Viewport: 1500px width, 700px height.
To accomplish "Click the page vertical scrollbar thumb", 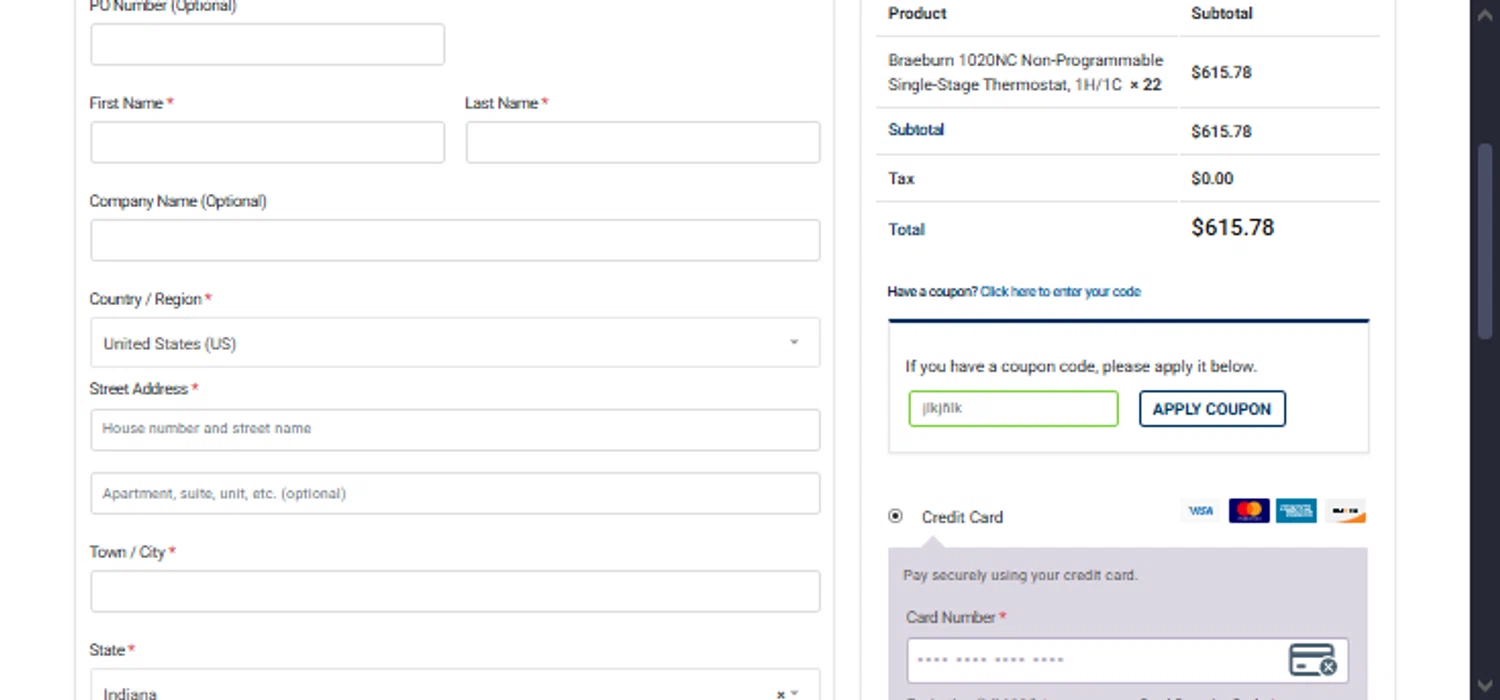I will 1485,240.
